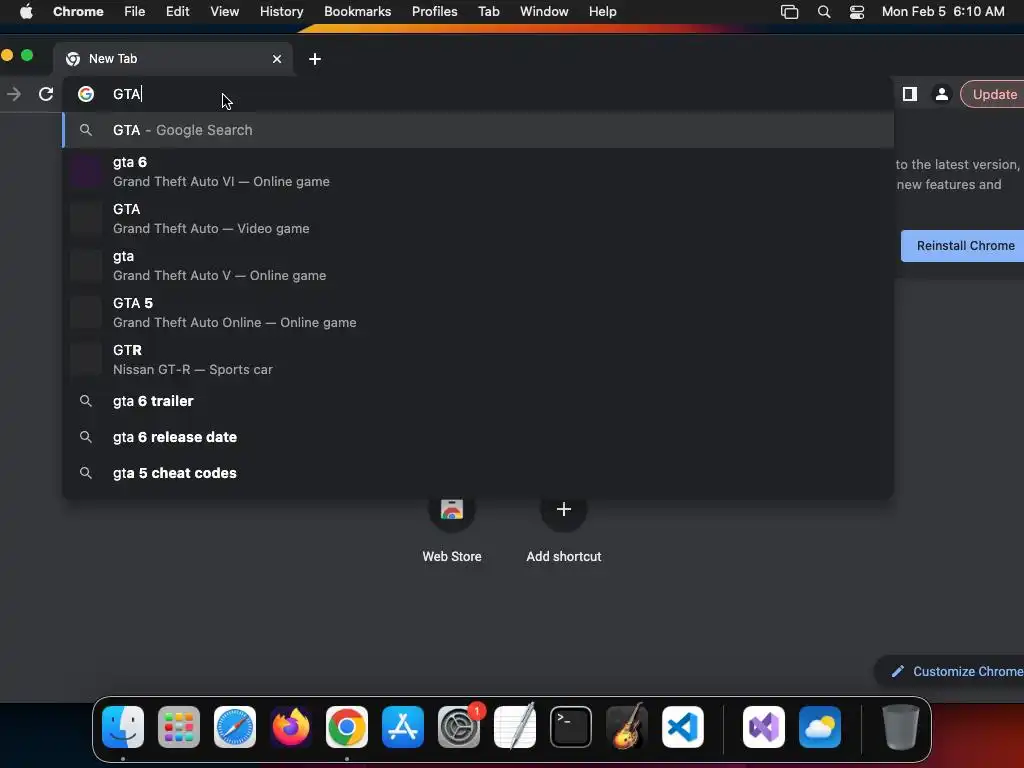The image size is (1024, 768).
Task: Open Visual Studio Code from the dock
Action: tap(683, 727)
